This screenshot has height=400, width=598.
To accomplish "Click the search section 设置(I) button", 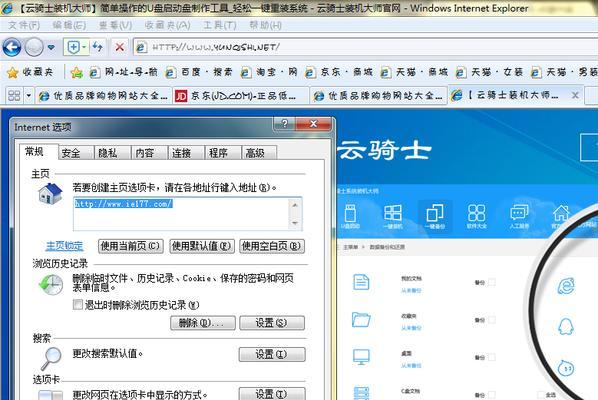I will 272,354.
